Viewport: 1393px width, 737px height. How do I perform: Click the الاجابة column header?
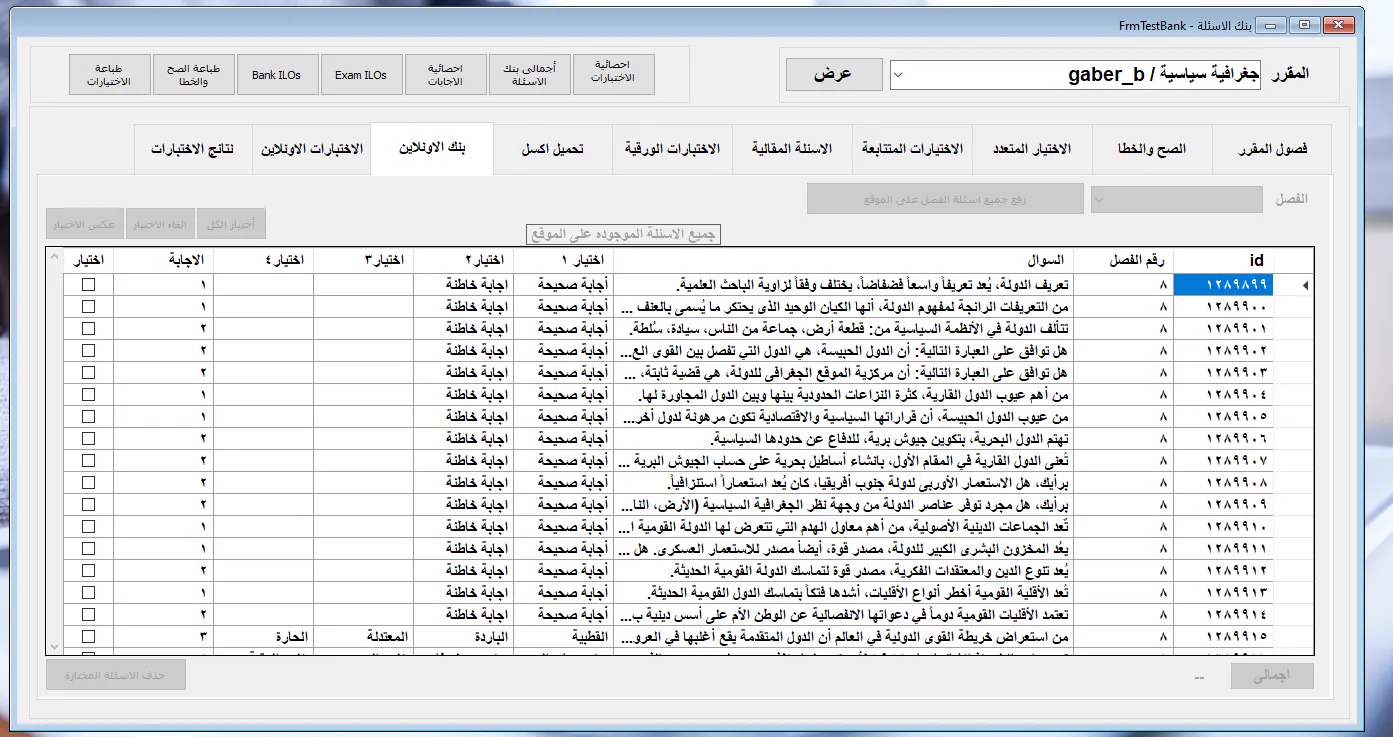click(x=163, y=260)
